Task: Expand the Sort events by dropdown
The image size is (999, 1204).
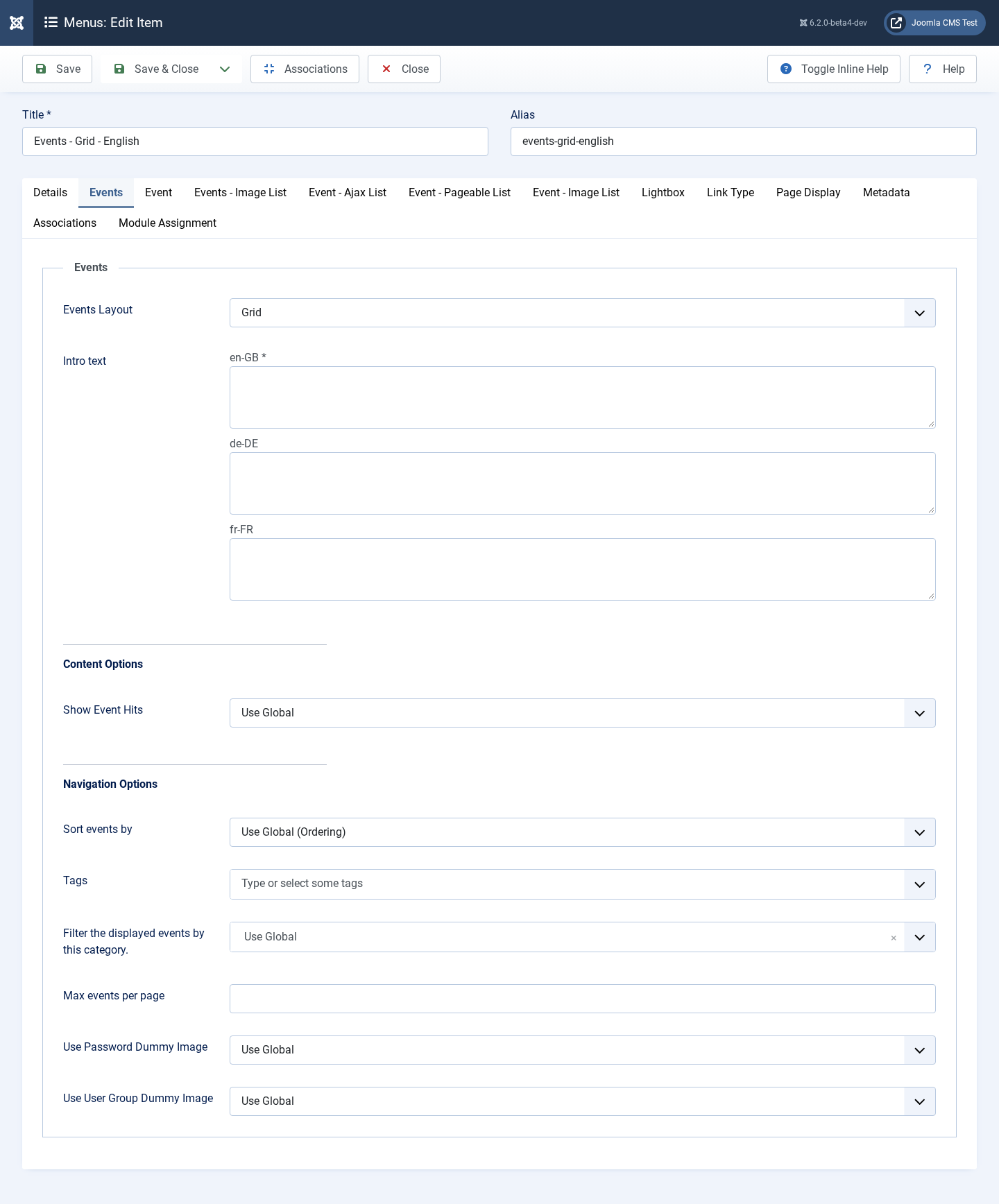Action: 583,832
